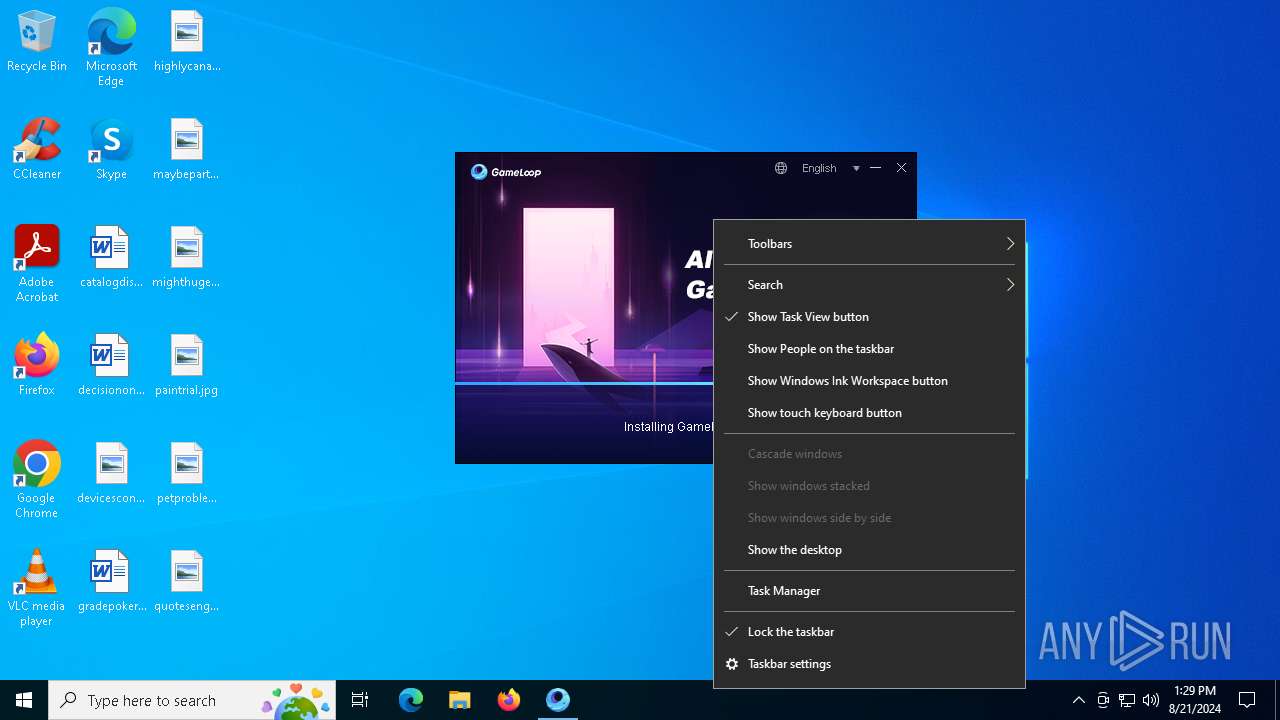
Task: Select the CCleaner desktop shortcut
Action: (x=37, y=150)
